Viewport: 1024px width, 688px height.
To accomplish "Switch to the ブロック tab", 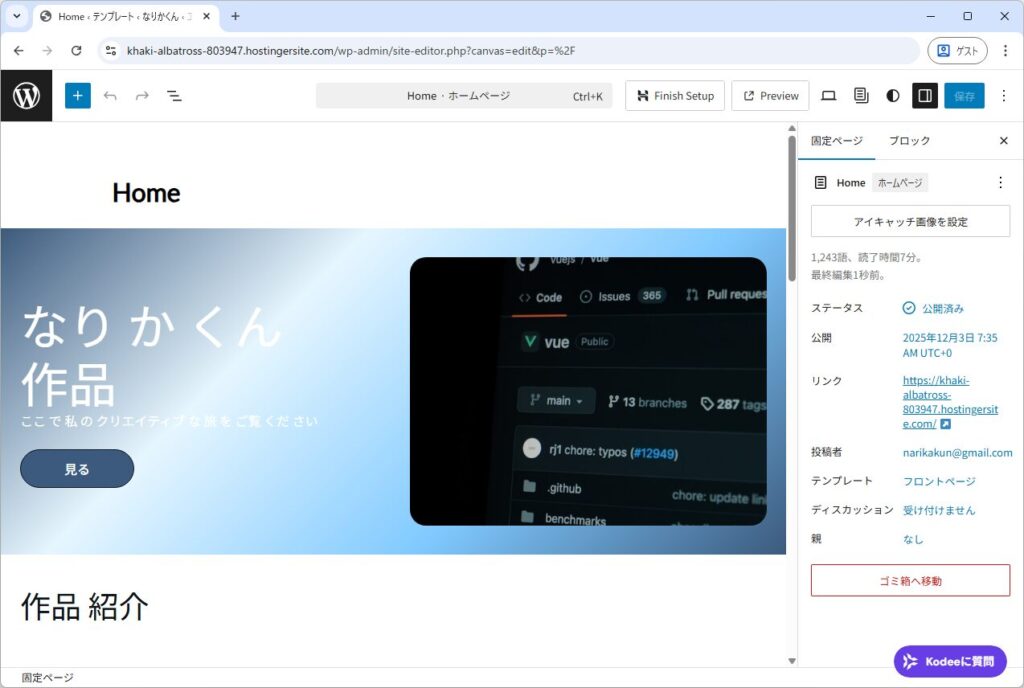I will point(909,141).
